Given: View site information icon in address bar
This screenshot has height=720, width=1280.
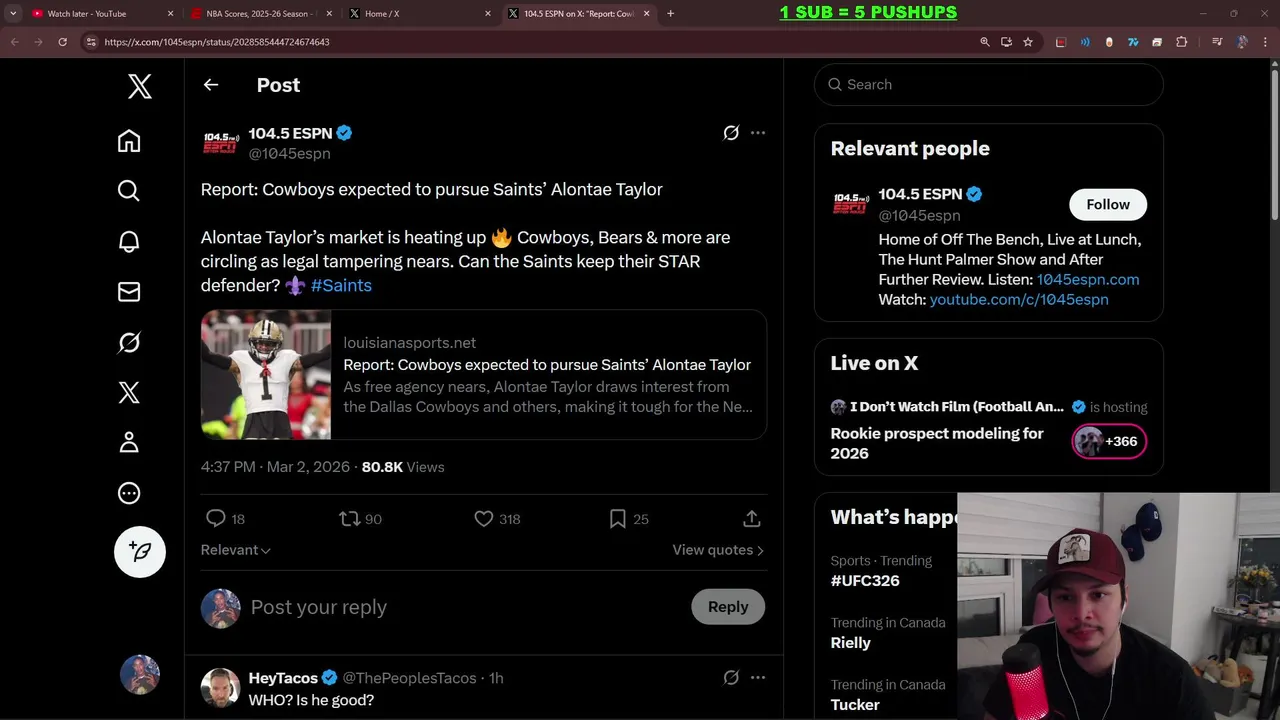Looking at the screenshot, I should click(x=91, y=42).
